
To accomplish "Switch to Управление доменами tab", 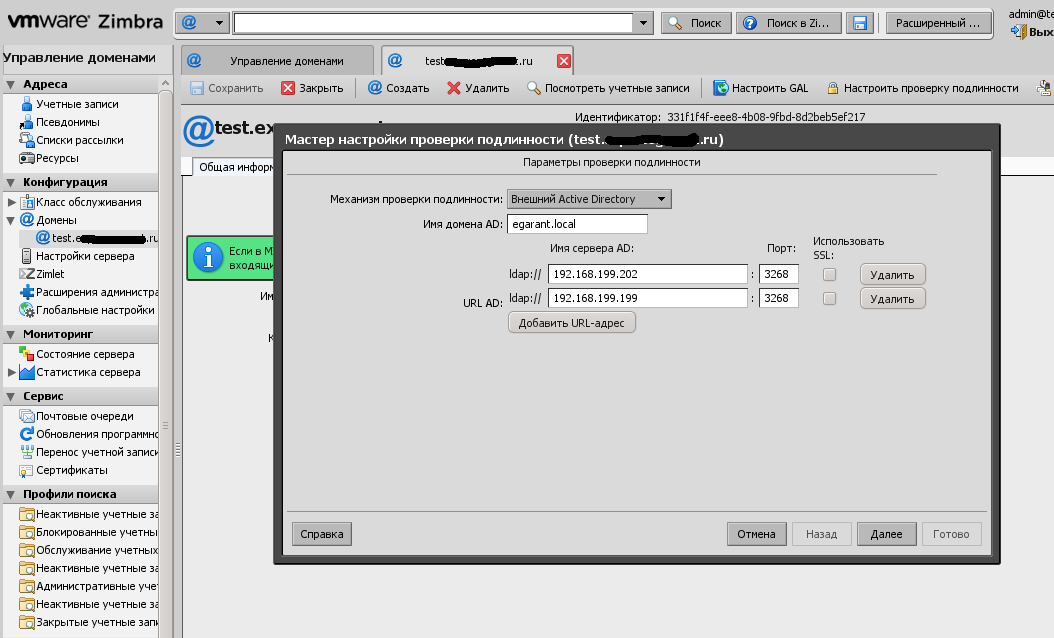I will (276, 61).
